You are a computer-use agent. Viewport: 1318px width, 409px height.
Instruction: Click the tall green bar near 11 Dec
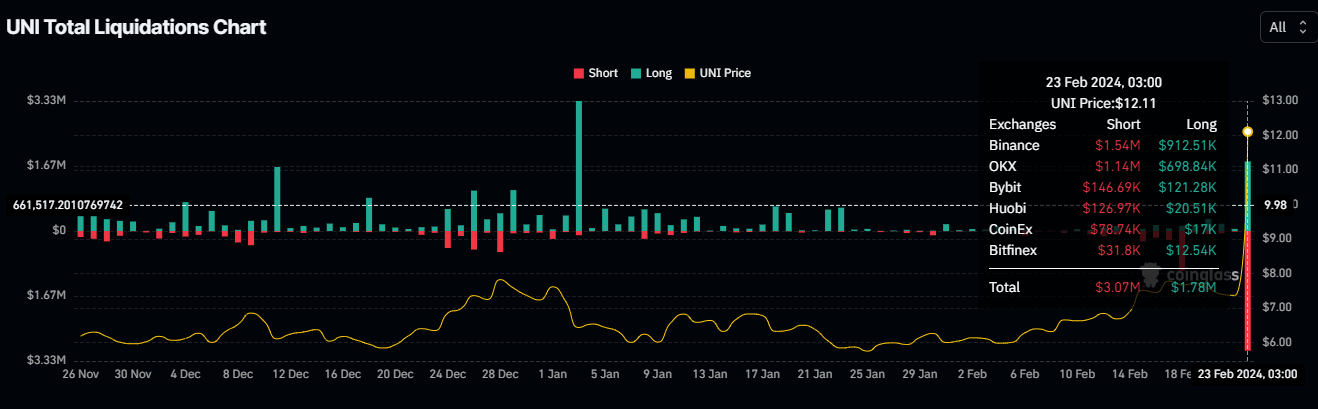click(x=277, y=199)
